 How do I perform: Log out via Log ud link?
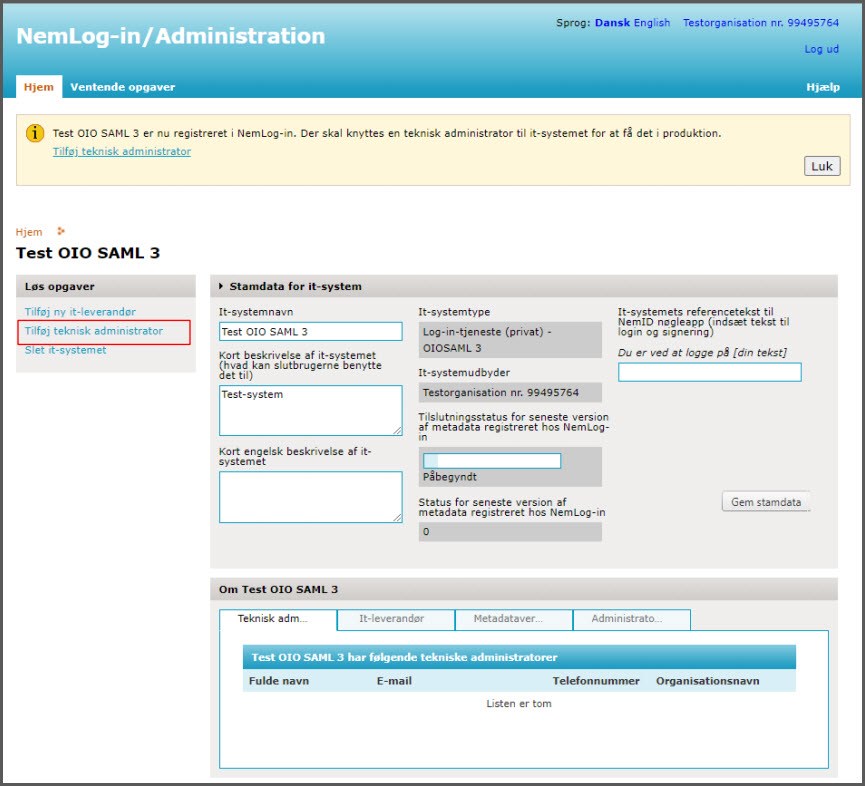(x=821, y=49)
